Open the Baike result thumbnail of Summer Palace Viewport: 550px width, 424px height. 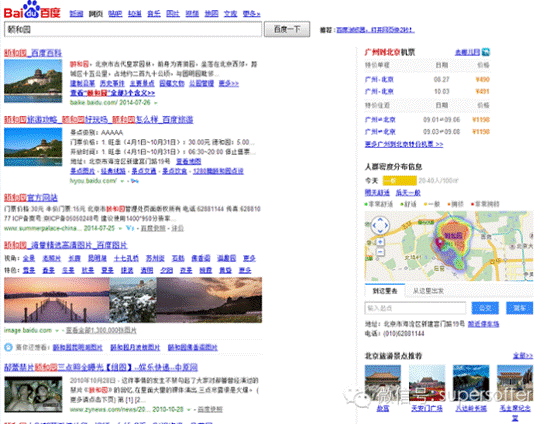click(x=33, y=81)
